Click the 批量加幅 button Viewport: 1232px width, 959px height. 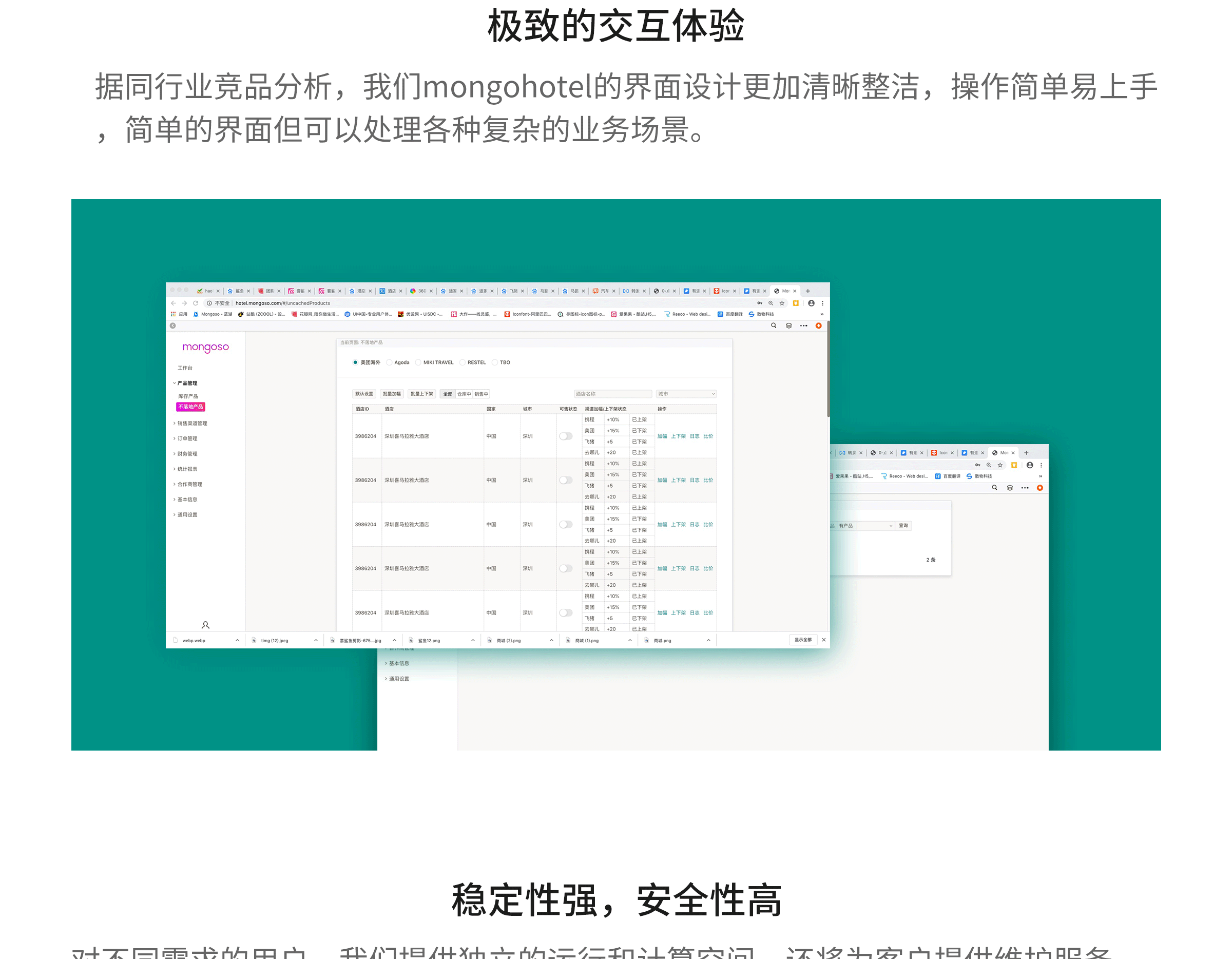click(392, 394)
